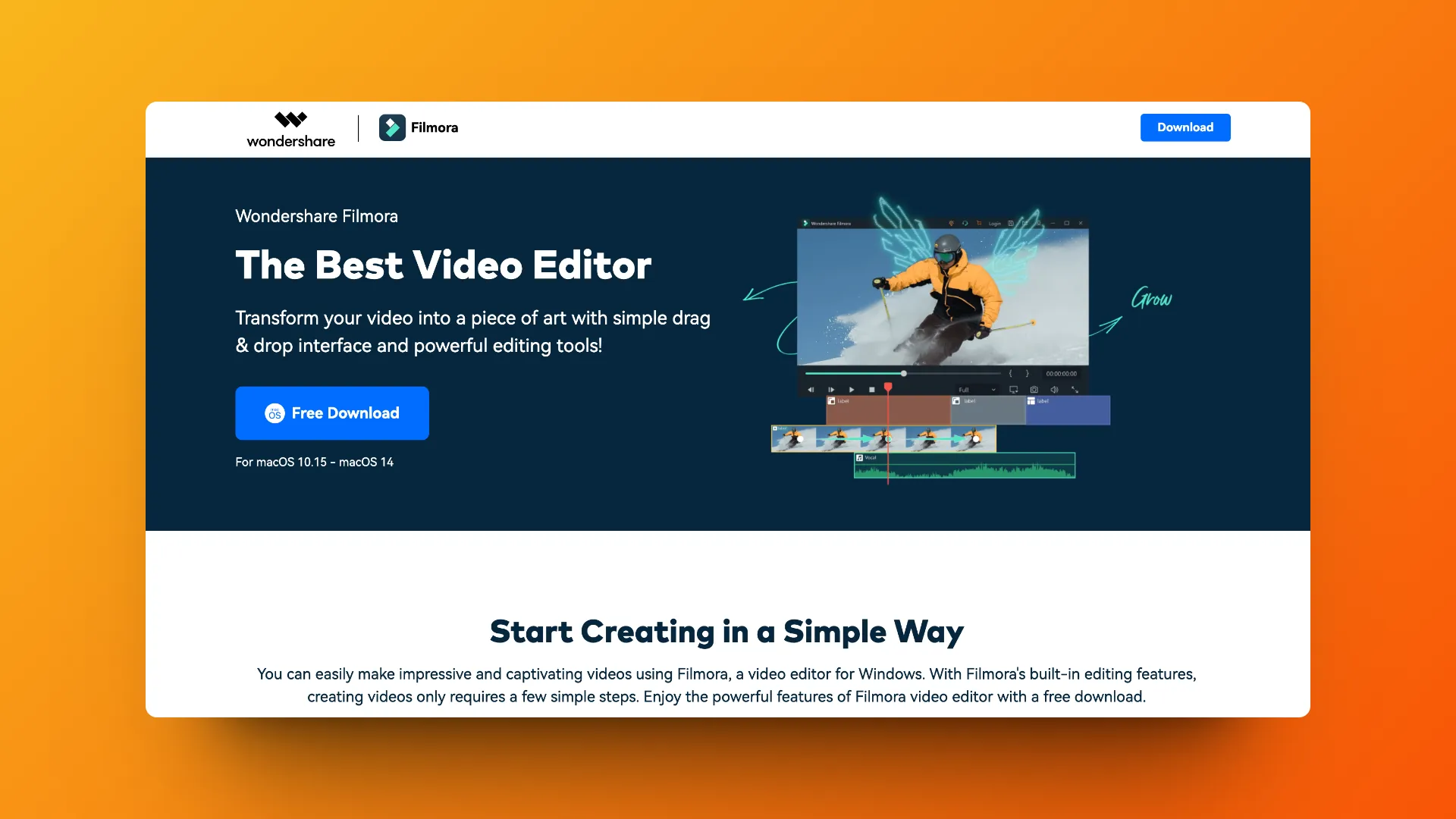This screenshot has width=1456, height=819.
Task: Click the snapshot camera icon in the player
Action: pyautogui.click(x=1034, y=390)
